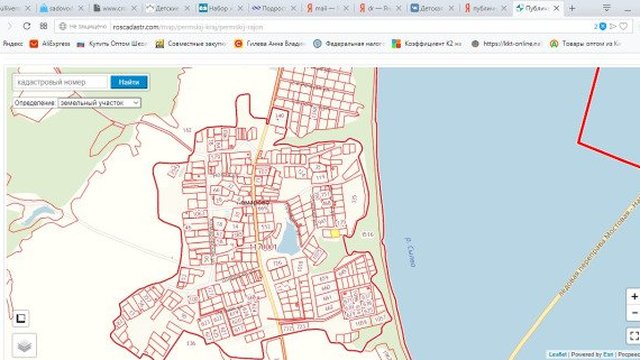Open Гилева Анна bookmark
640x360 pixels.
tap(270, 44)
